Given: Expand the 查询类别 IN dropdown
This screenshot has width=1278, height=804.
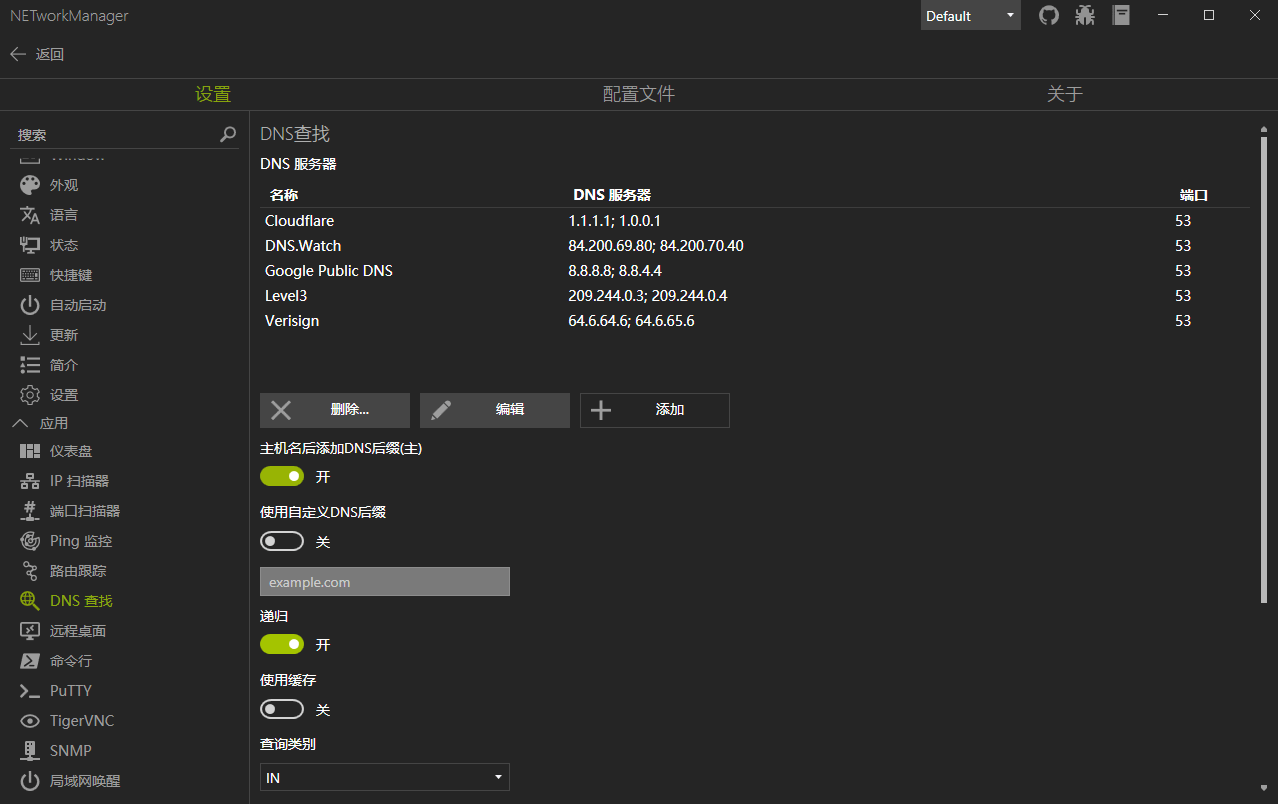Looking at the screenshot, I should tap(385, 777).
